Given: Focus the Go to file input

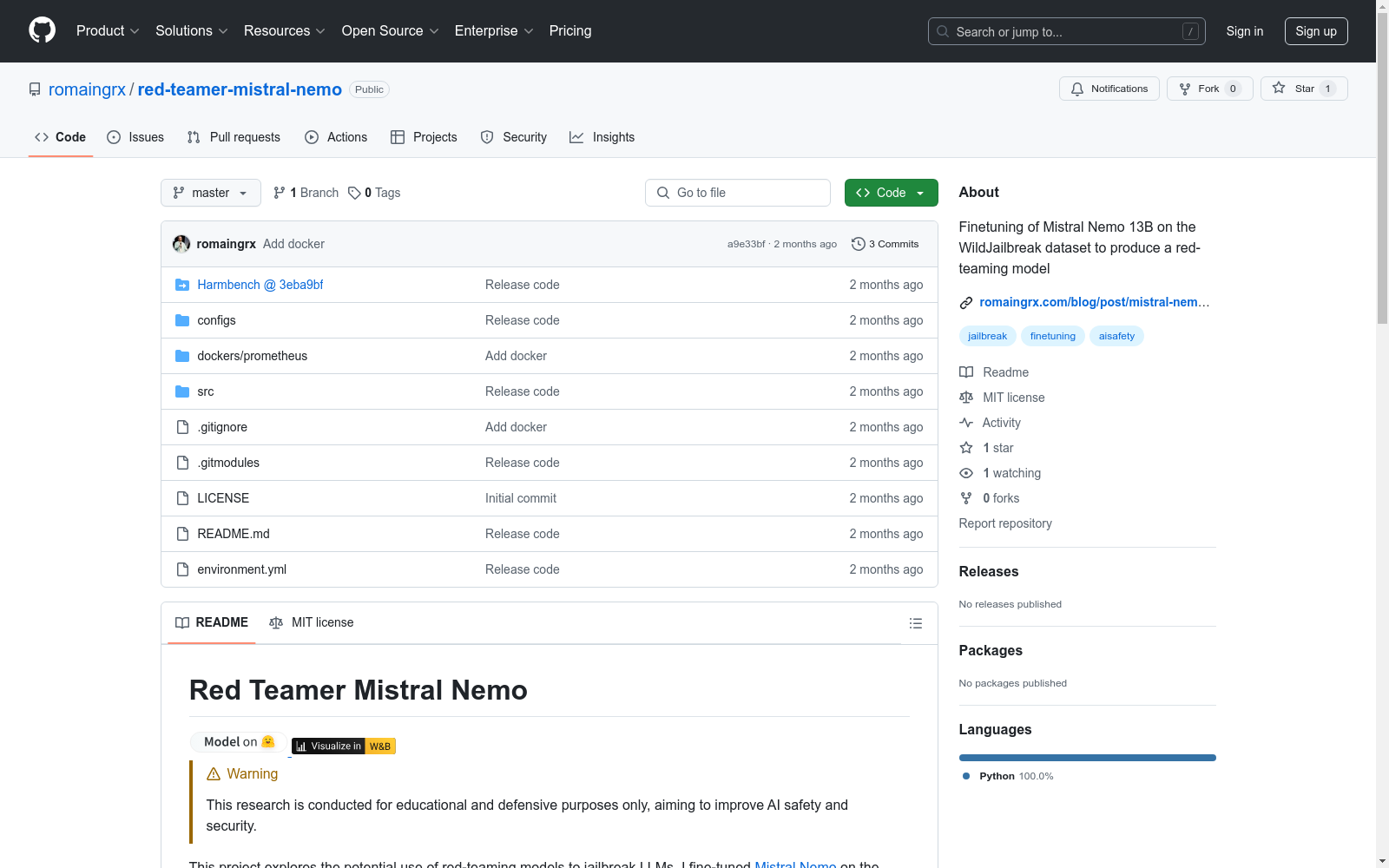Looking at the screenshot, I should point(738,193).
